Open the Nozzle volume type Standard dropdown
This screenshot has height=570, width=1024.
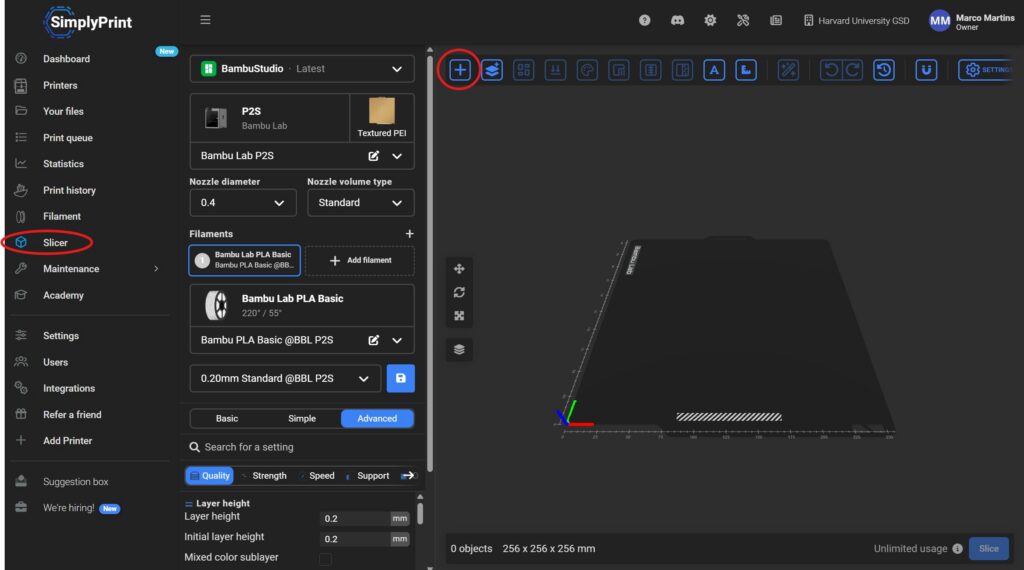[x=360, y=203]
